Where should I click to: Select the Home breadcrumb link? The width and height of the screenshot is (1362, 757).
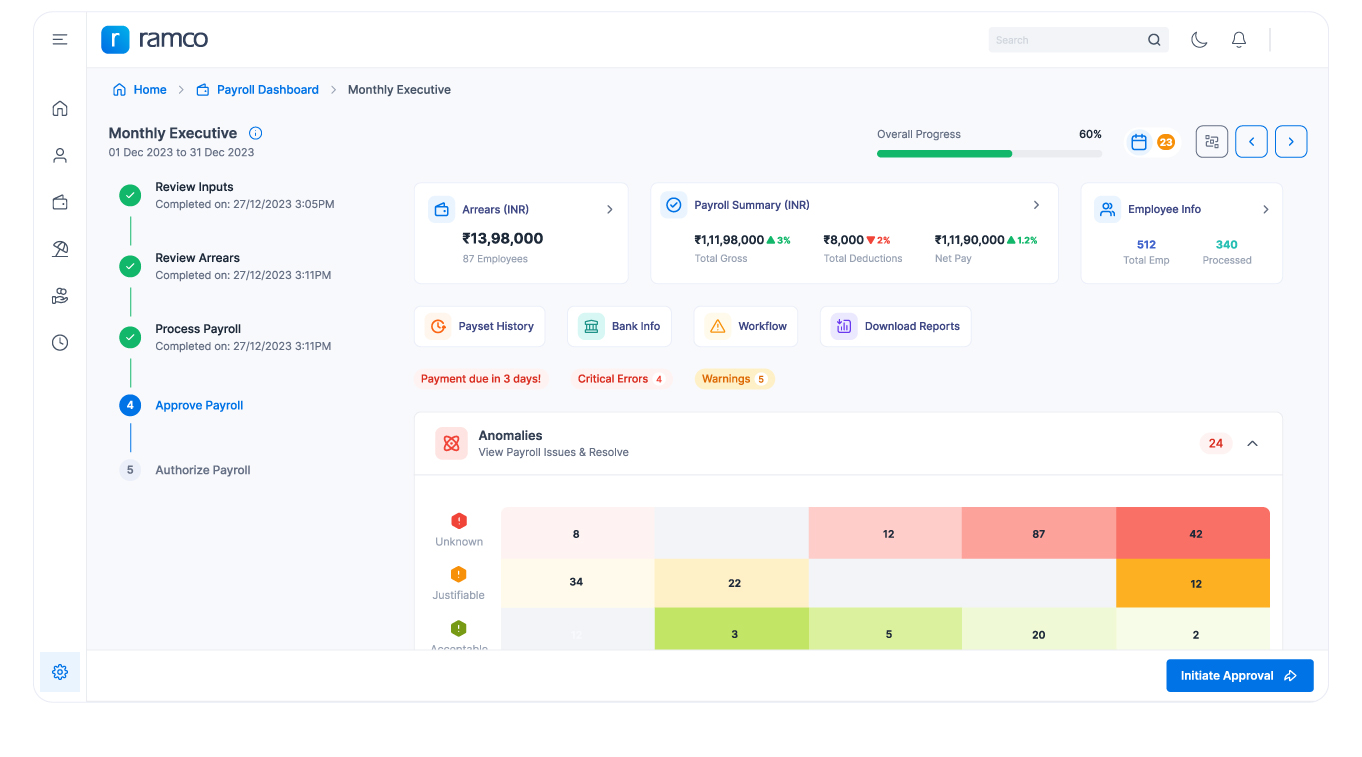pos(148,89)
